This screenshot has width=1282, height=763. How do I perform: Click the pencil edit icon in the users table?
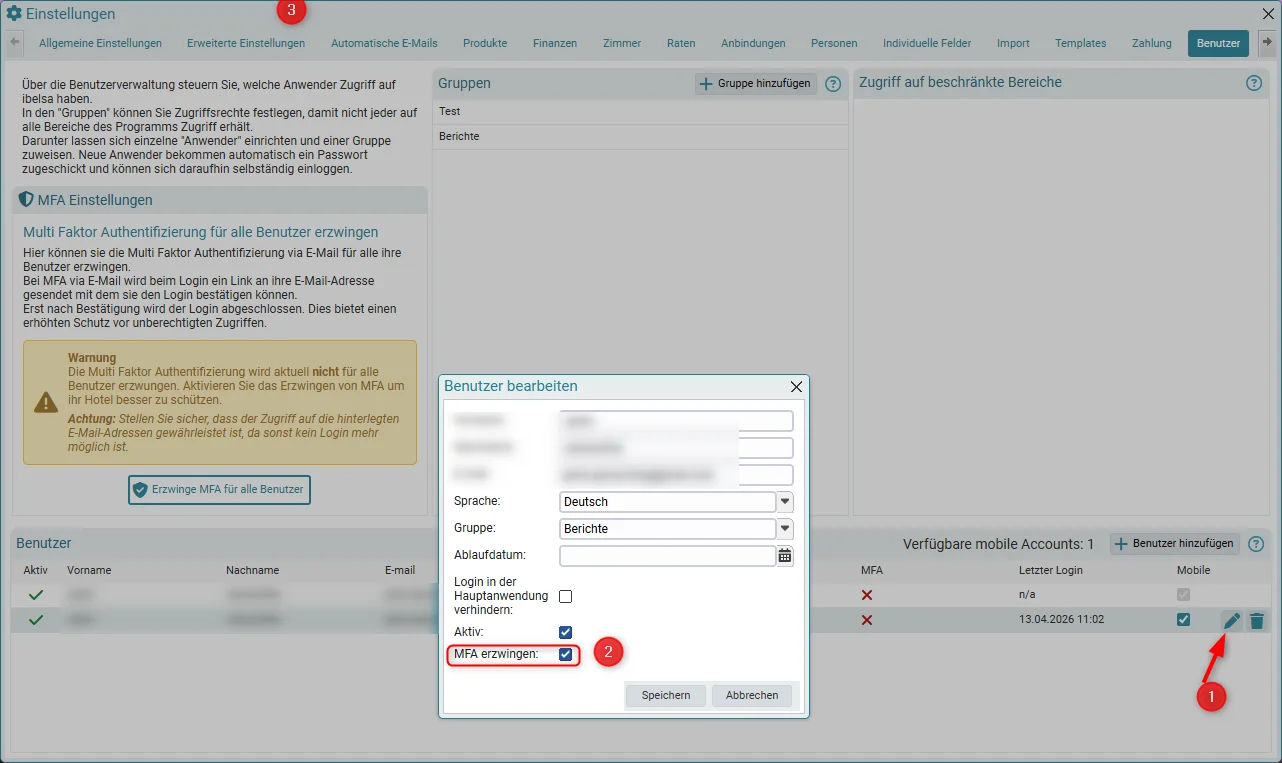click(x=1232, y=620)
